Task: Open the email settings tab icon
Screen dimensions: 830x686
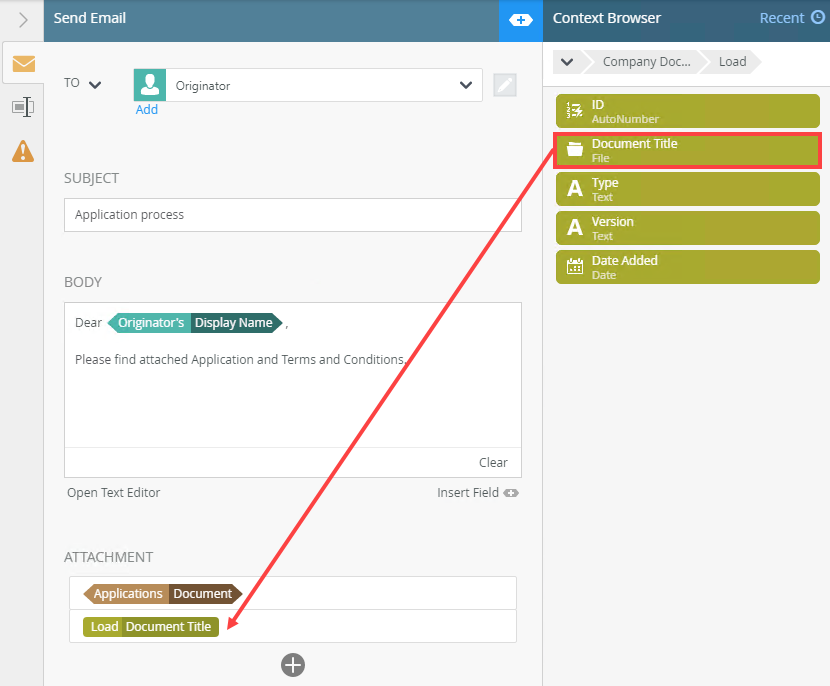Action: (x=22, y=64)
